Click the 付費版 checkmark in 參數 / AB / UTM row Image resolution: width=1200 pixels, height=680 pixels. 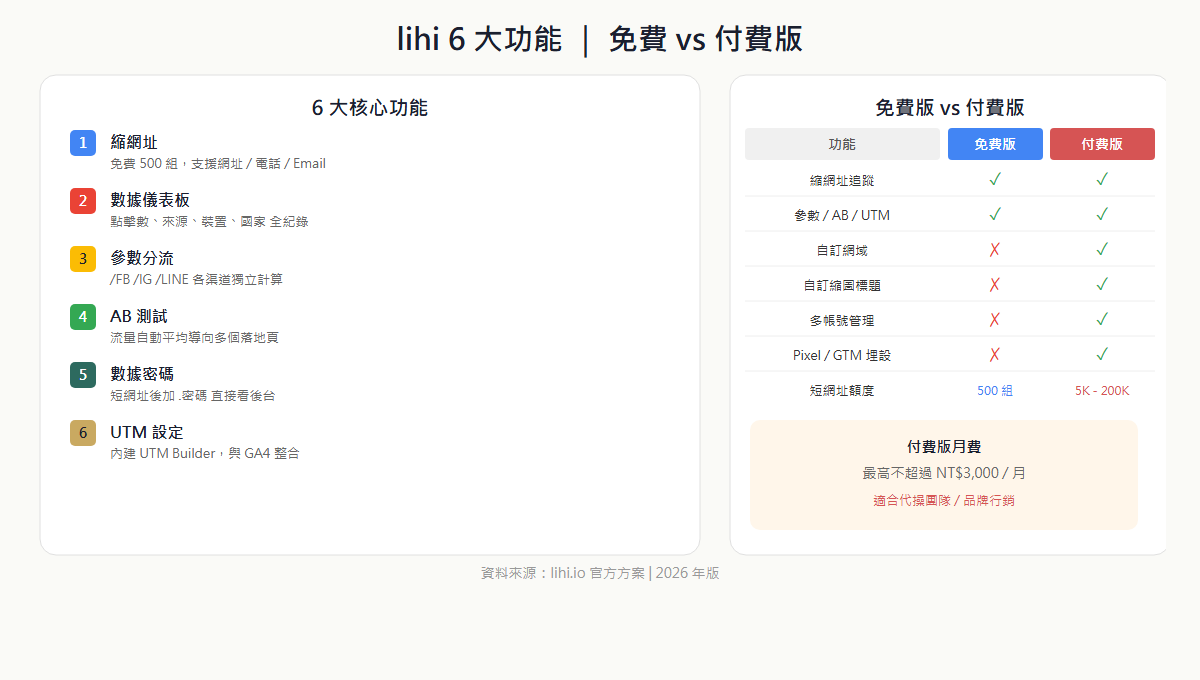(x=1102, y=215)
